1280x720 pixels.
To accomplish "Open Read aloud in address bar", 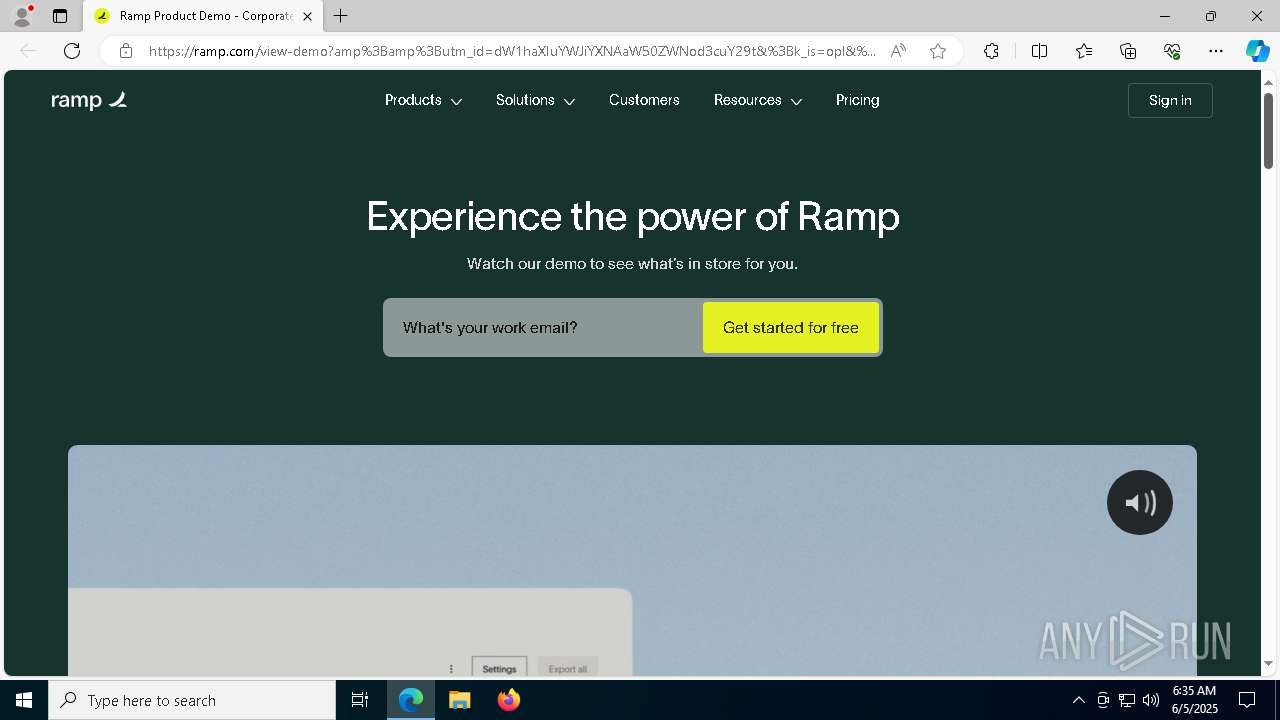I will tap(898, 51).
